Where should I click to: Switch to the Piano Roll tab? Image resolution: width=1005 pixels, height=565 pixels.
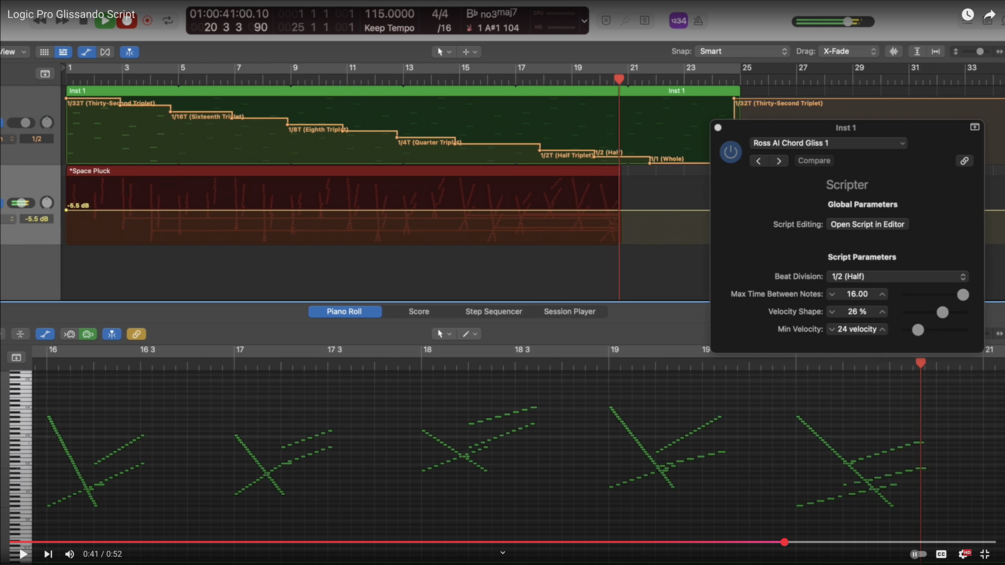345,311
